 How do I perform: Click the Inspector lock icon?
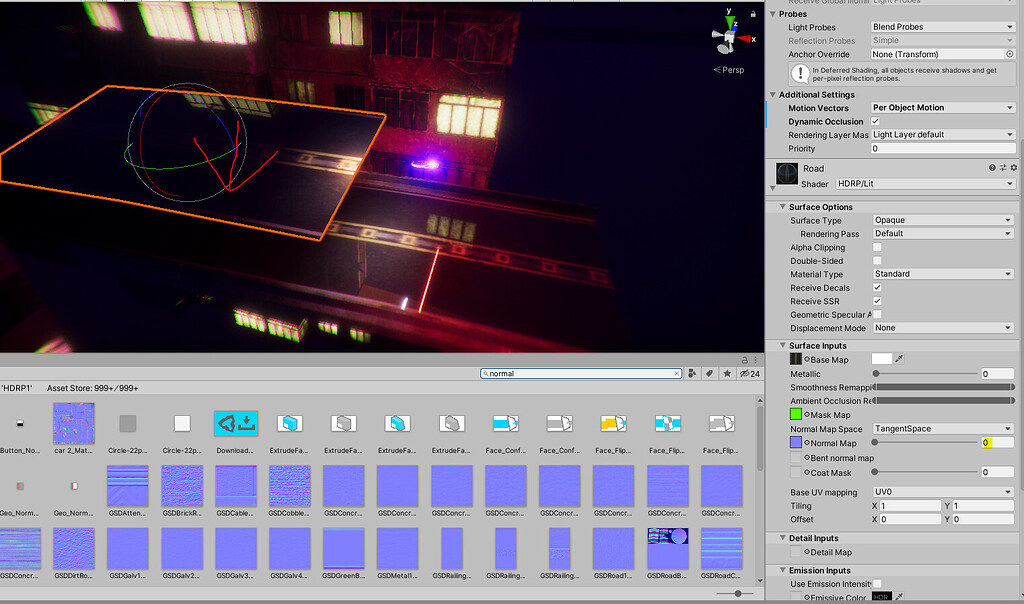[x=745, y=360]
